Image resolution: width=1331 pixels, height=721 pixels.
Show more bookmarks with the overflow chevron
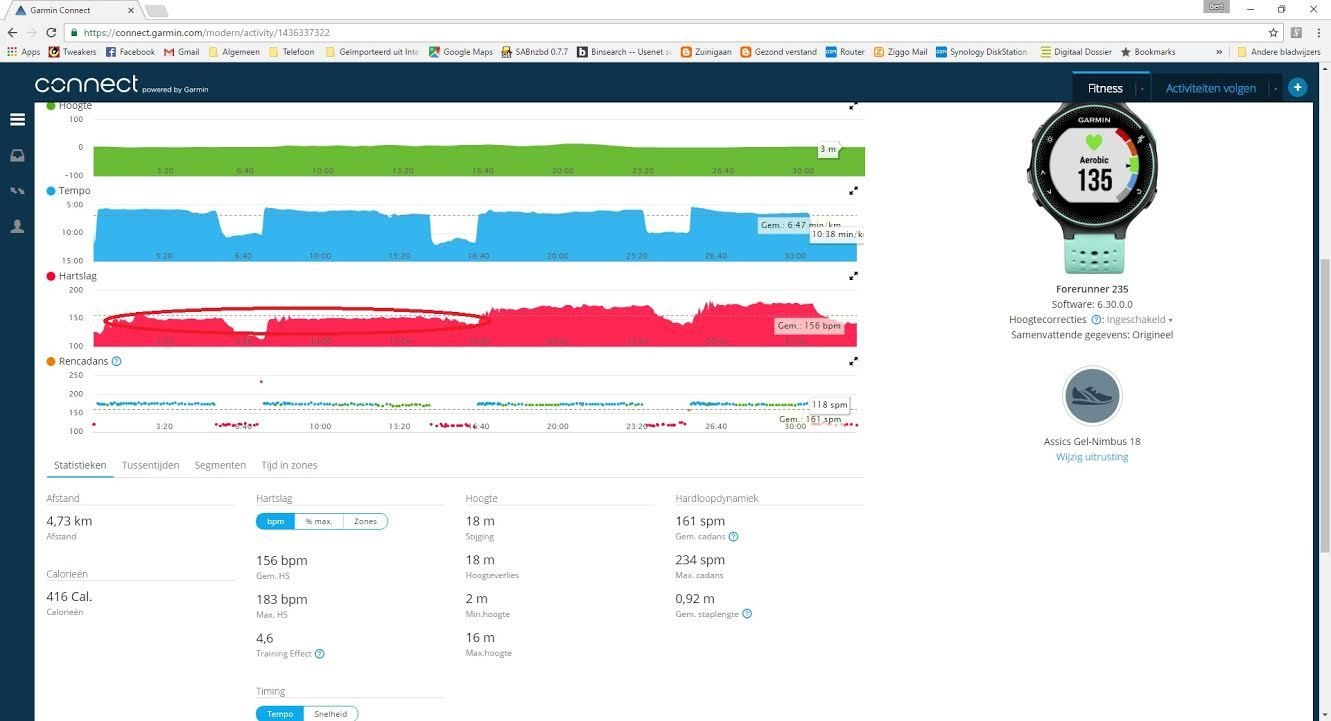pyautogui.click(x=1219, y=52)
